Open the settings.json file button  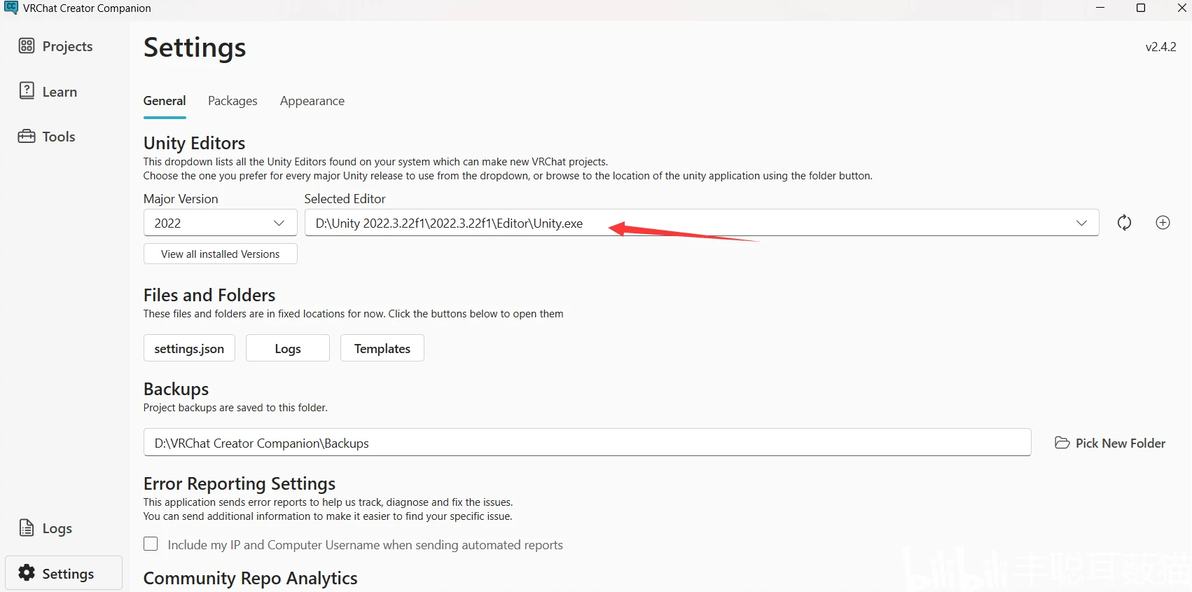[189, 349]
